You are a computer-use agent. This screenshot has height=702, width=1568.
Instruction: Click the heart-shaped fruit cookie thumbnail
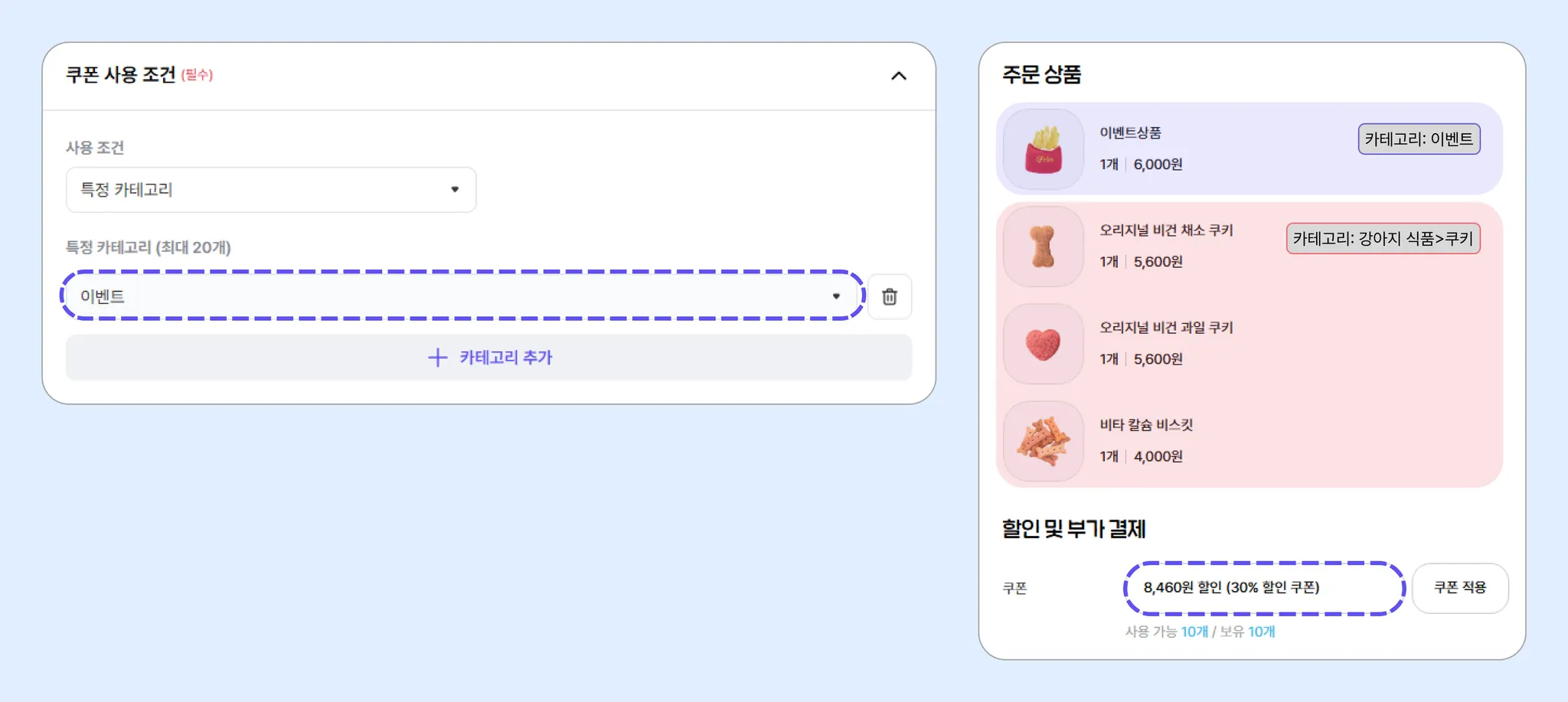(1043, 344)
